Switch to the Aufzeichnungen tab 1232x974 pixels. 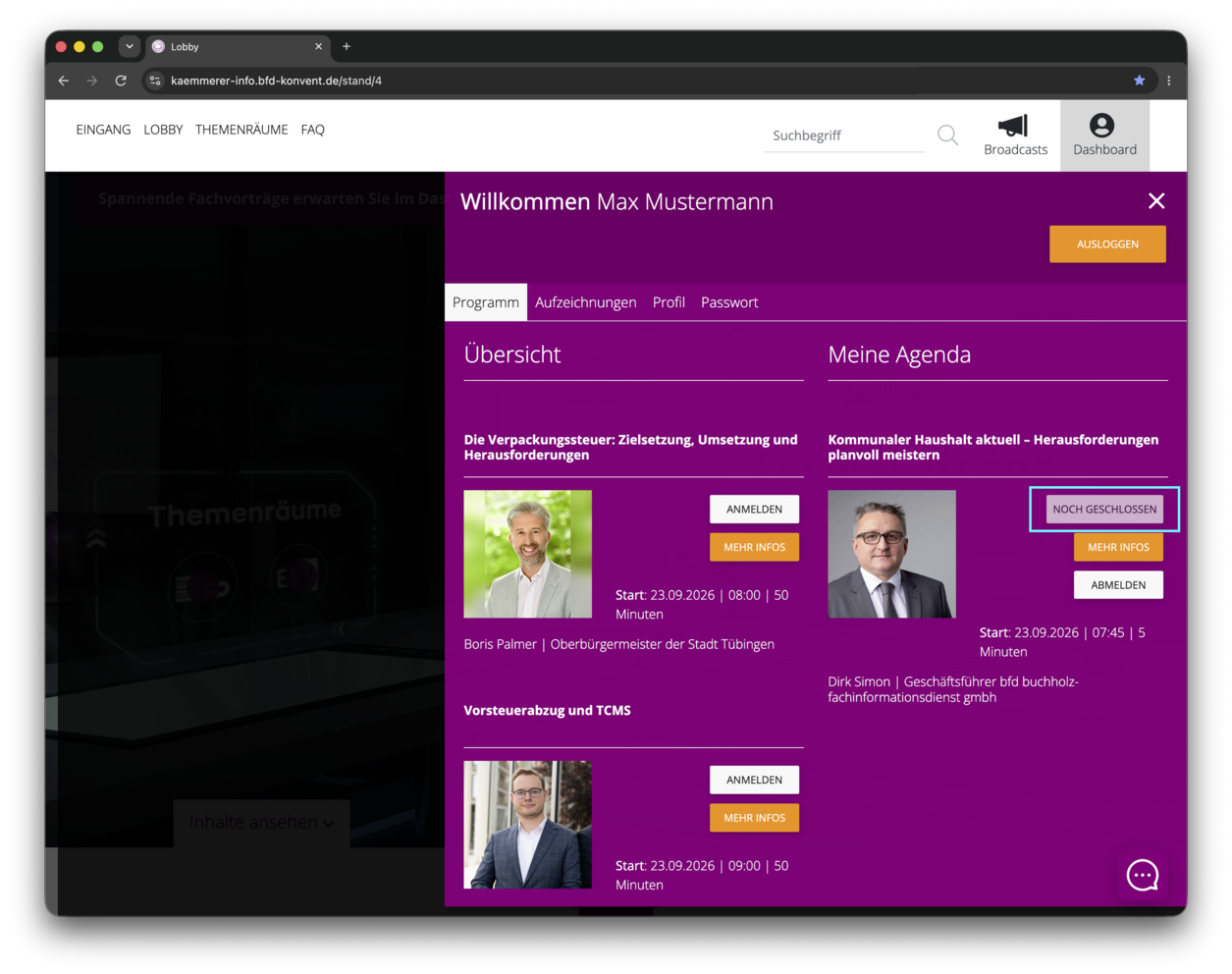(x=585, y=302)
